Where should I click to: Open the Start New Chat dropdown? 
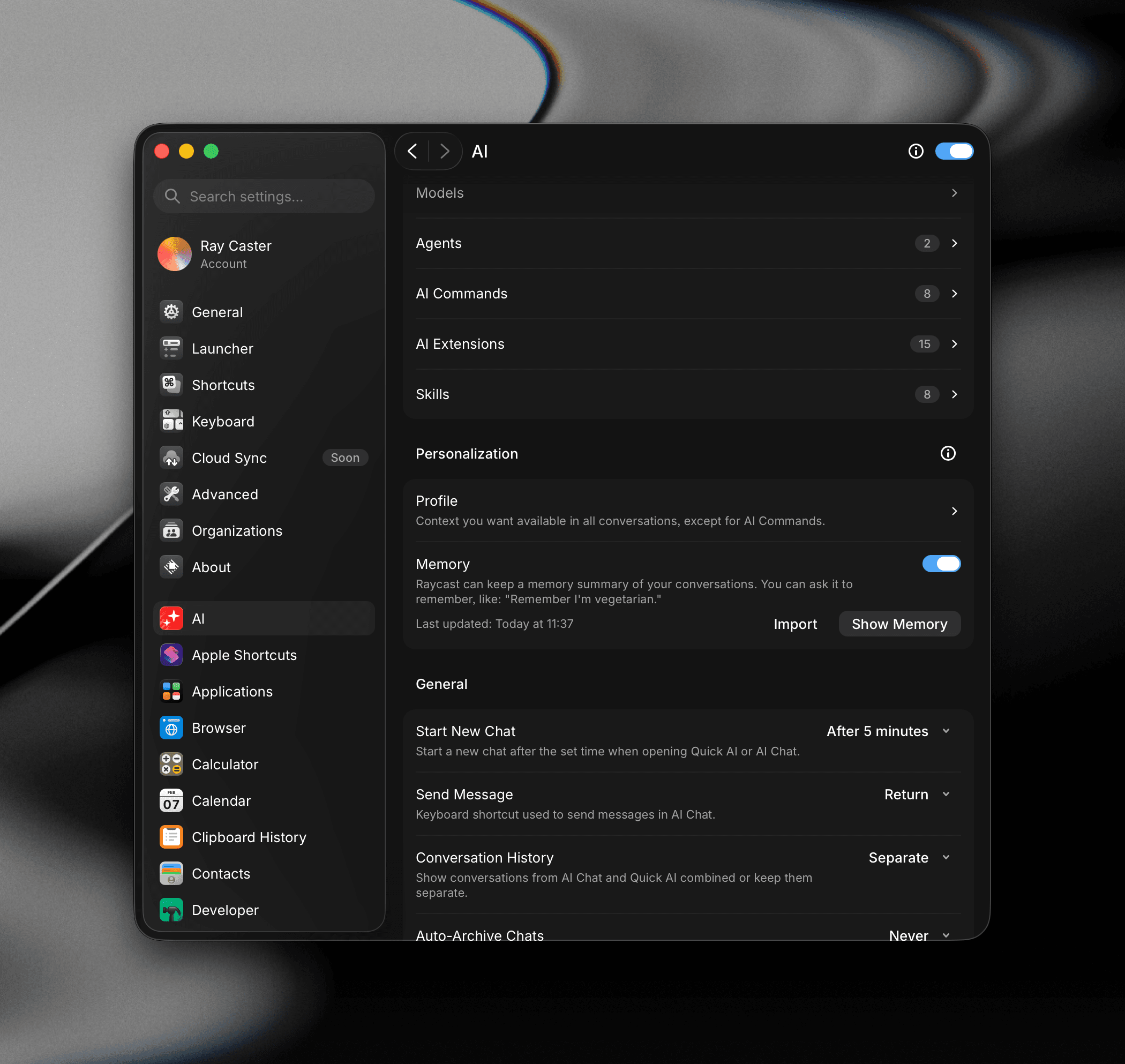(888, 731)
